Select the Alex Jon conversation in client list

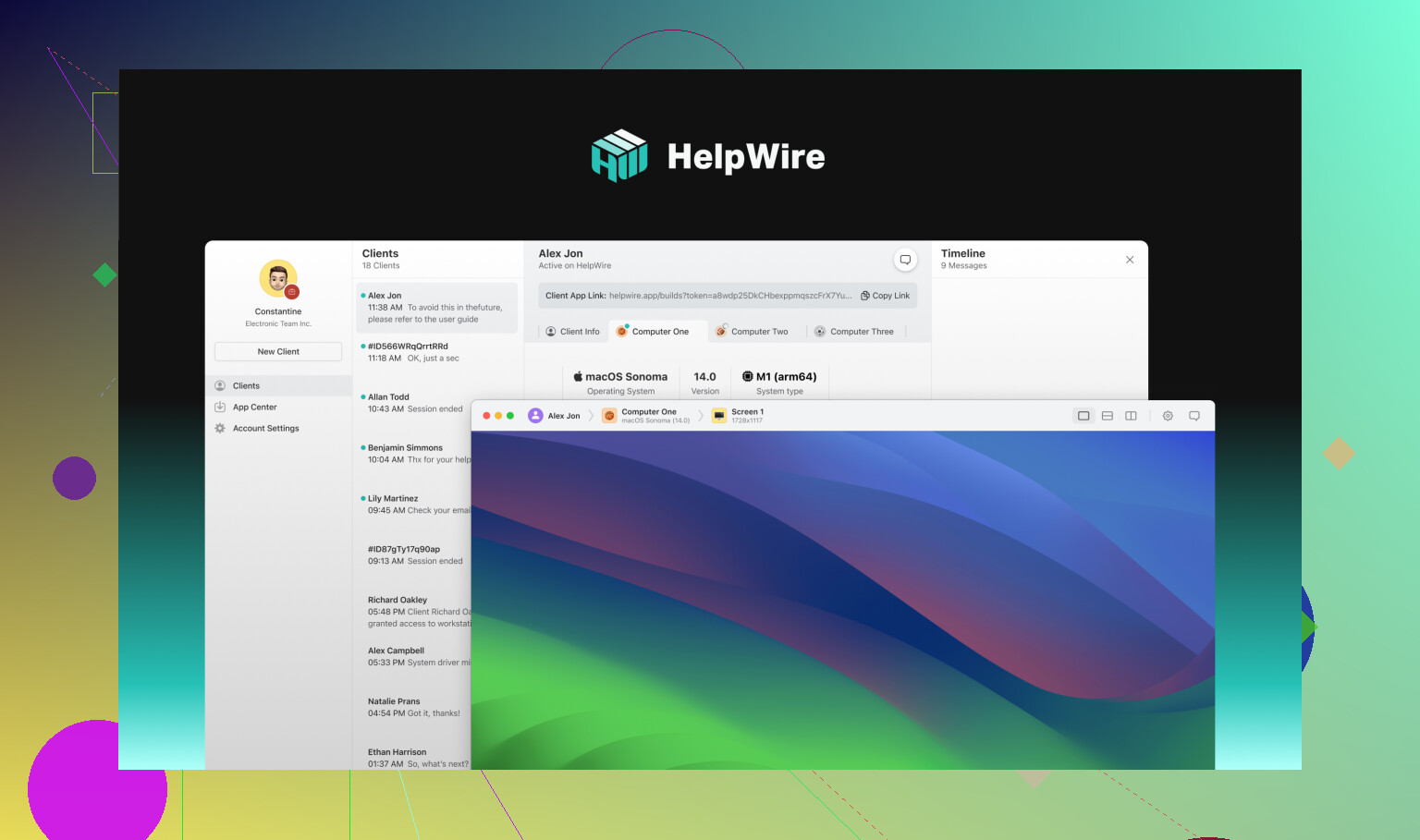pyautogui.click(x=437, y=308)
